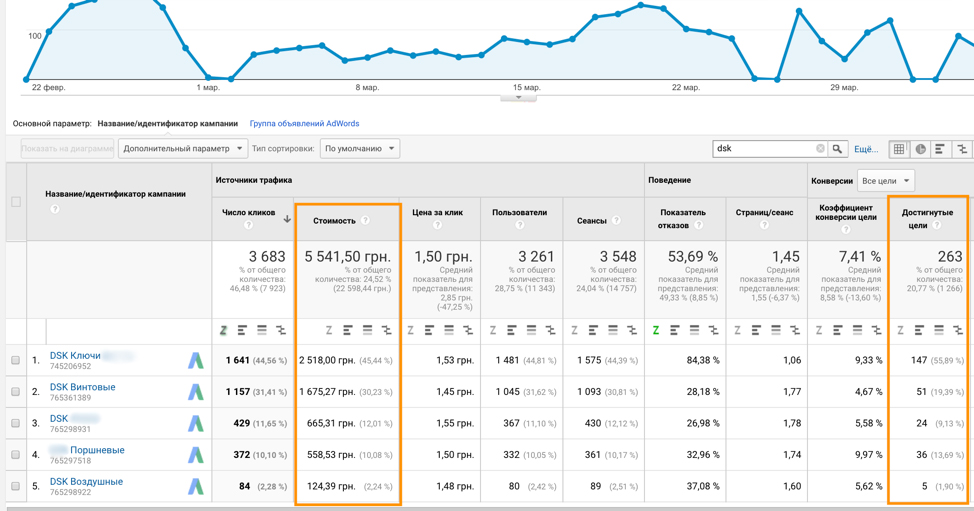The height and width of the screenshot is (511, 974).
Task: Sort by the Стоимость column header
Action: click(x=334, y=220)
